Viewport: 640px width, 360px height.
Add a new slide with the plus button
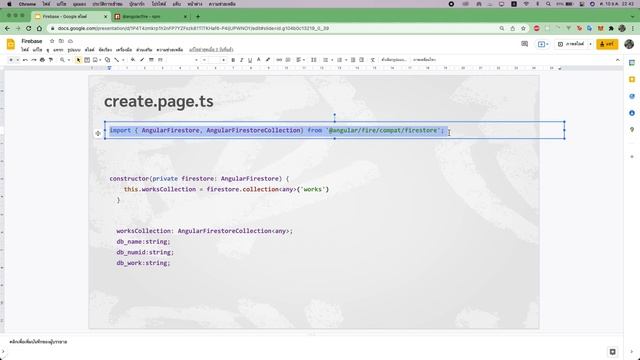click(11, 60)
